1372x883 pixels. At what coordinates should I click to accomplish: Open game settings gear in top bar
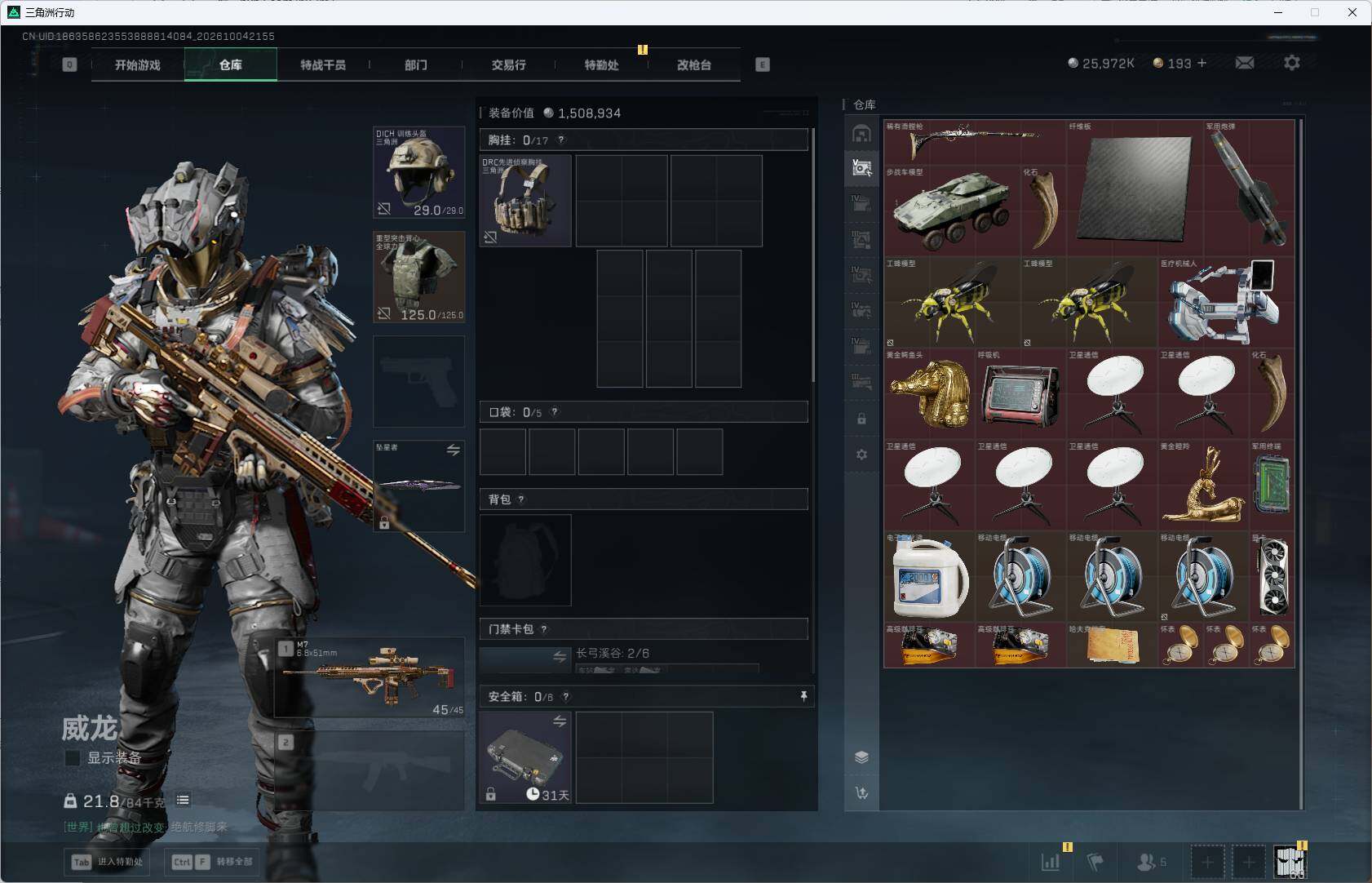click(x=1291, y=63)
